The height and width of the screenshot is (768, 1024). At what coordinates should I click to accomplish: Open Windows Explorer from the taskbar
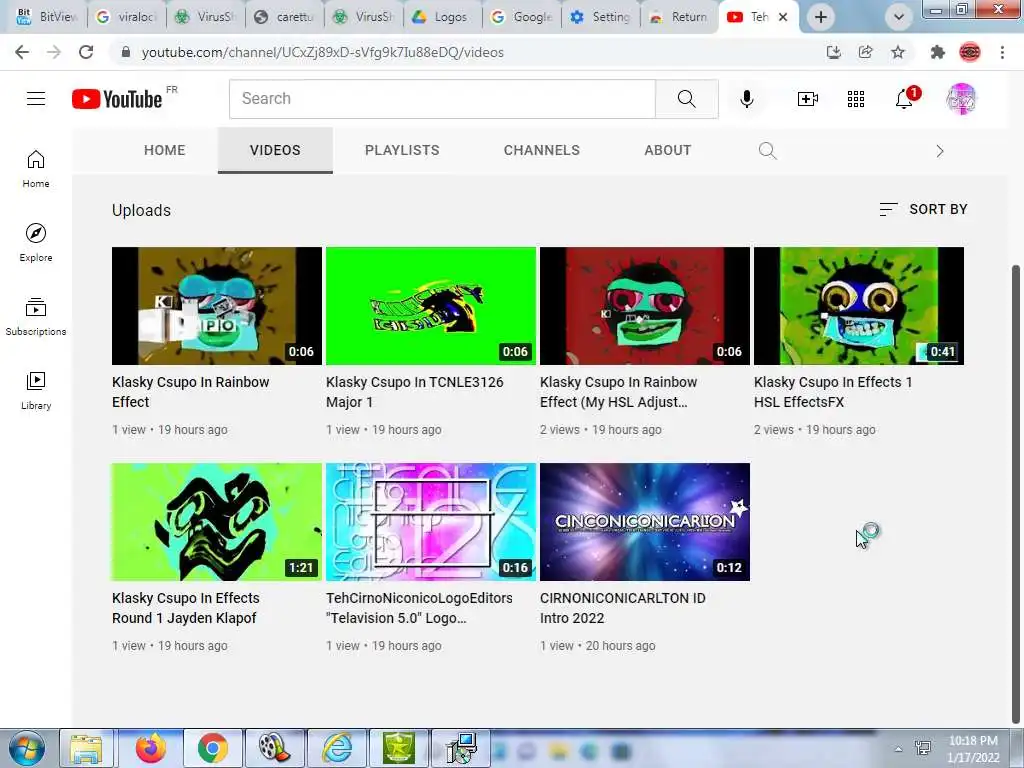(87, 748)
